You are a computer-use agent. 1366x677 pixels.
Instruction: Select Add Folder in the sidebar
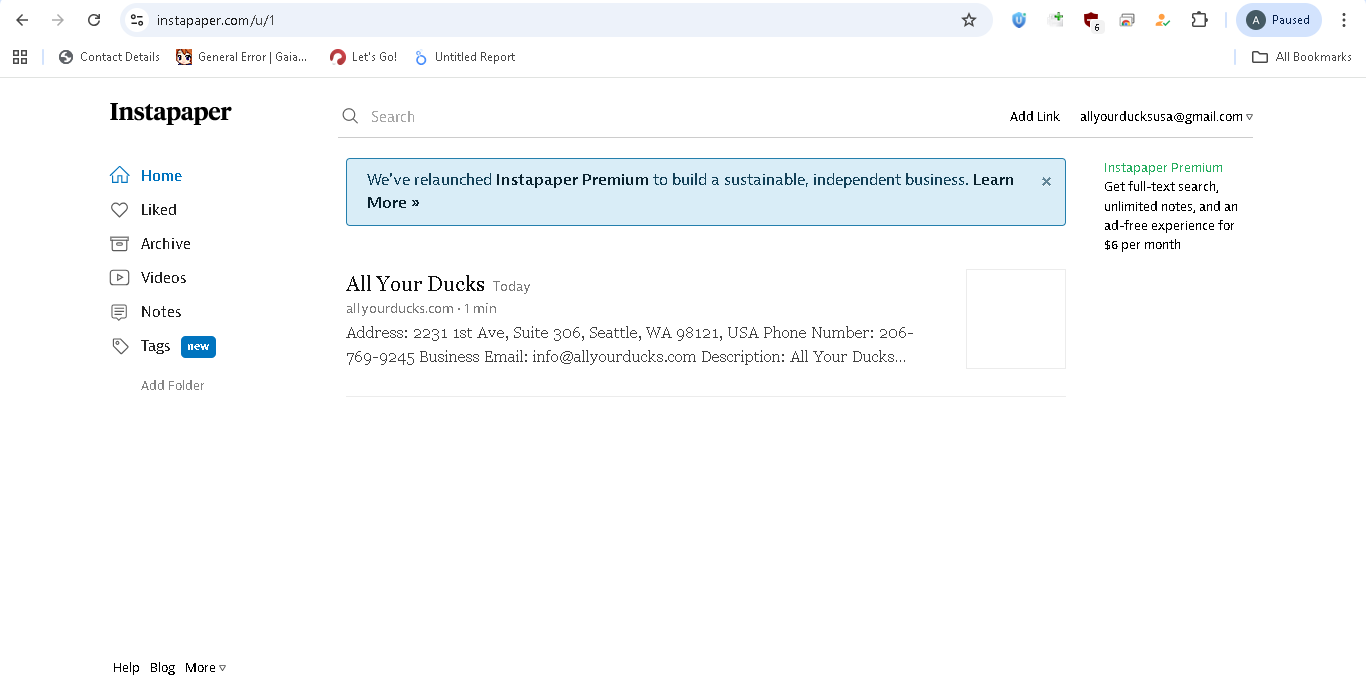click(172, 386)
